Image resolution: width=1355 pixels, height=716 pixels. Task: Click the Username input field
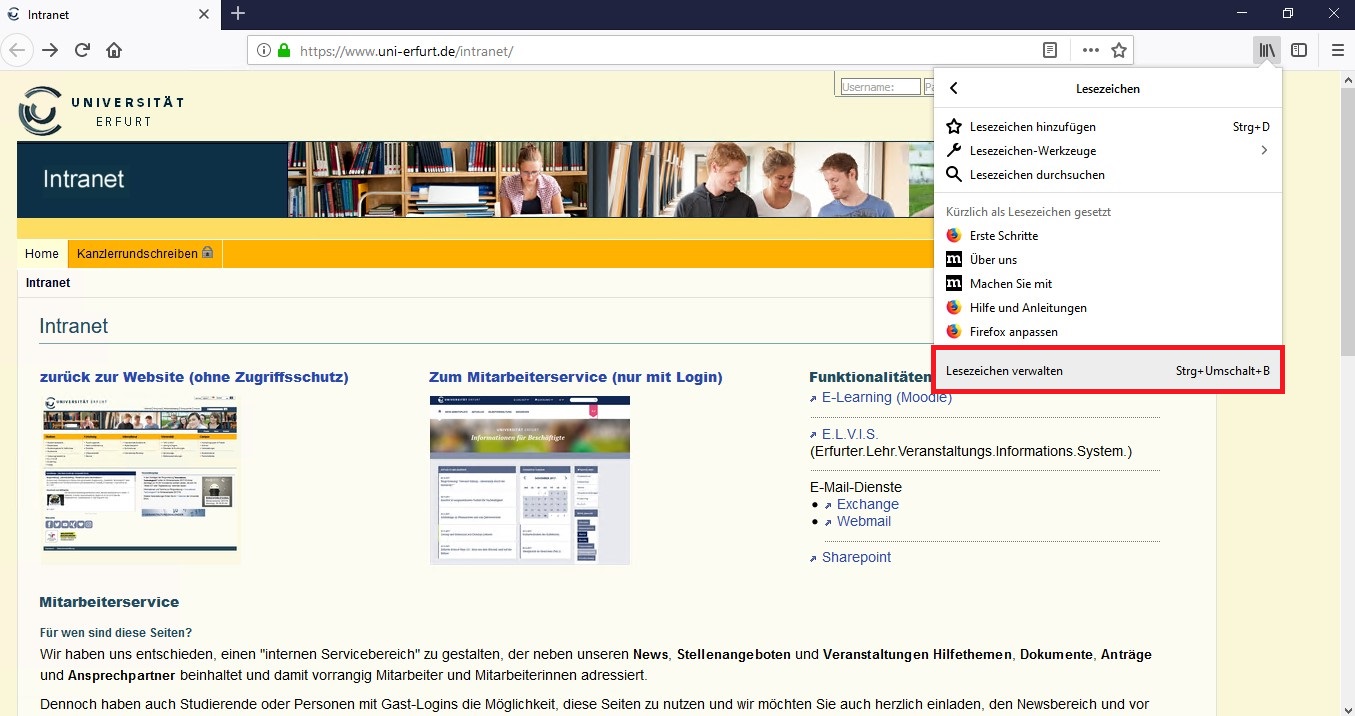tap(879, 87)
